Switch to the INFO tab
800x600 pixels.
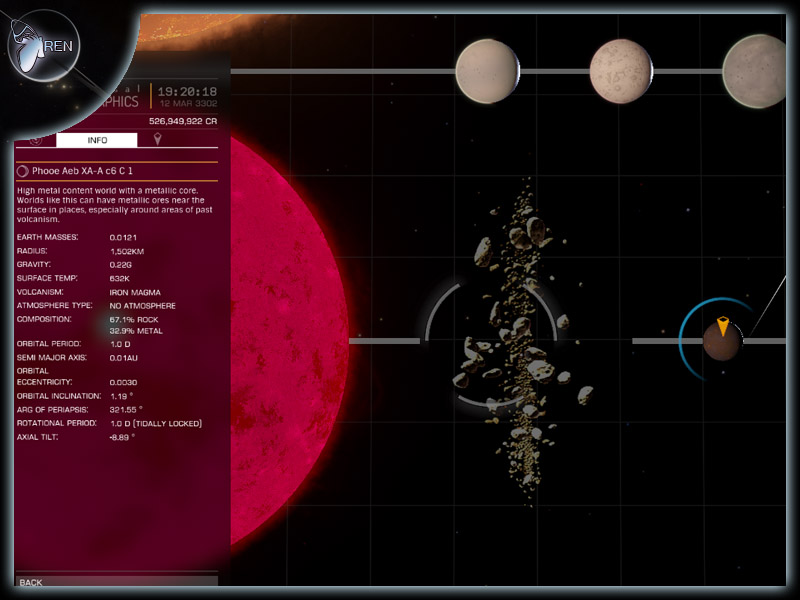click(96, 140)
